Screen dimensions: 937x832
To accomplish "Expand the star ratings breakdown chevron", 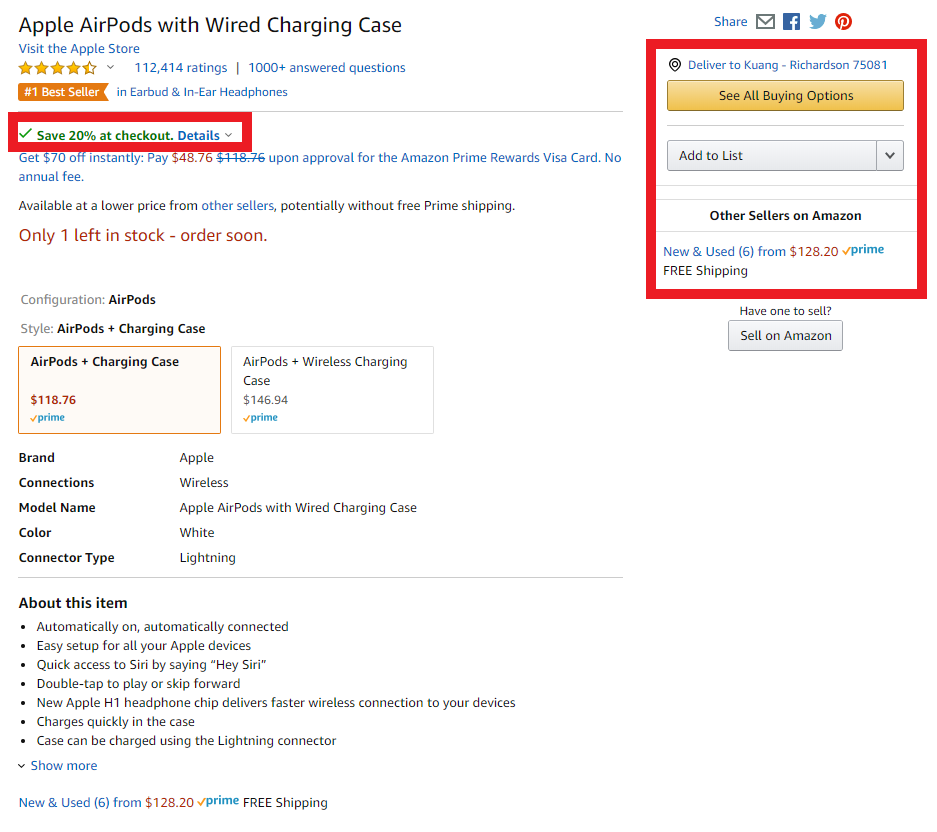I will click(x=111, y=68).
